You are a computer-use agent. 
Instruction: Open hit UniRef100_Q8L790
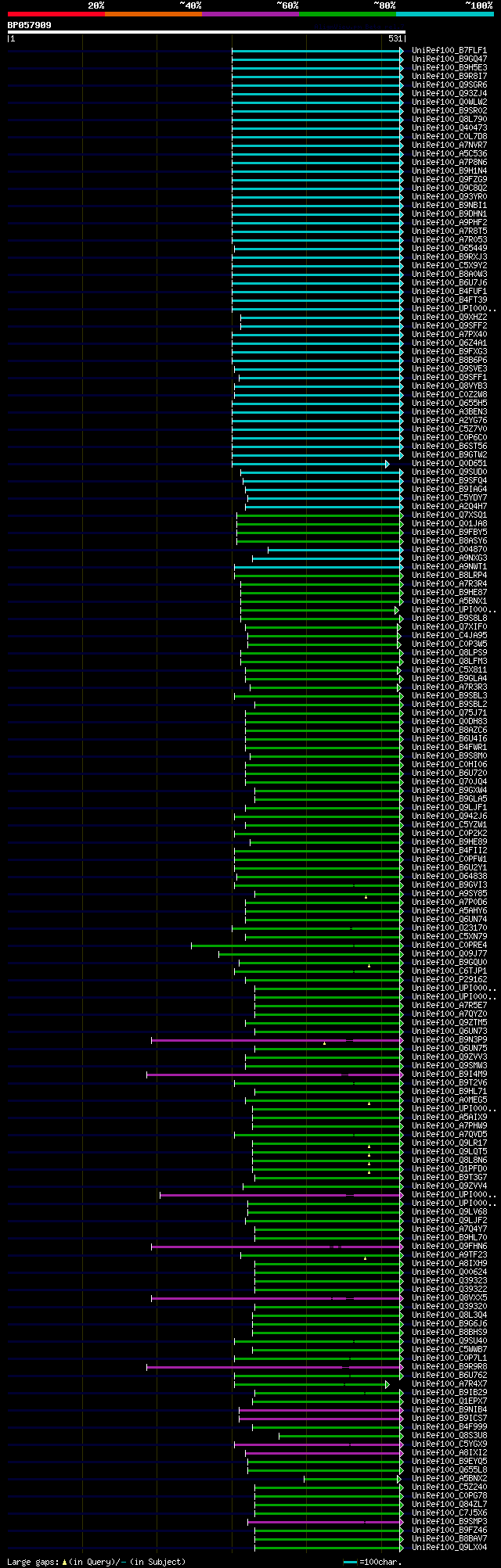pos(449,119)
